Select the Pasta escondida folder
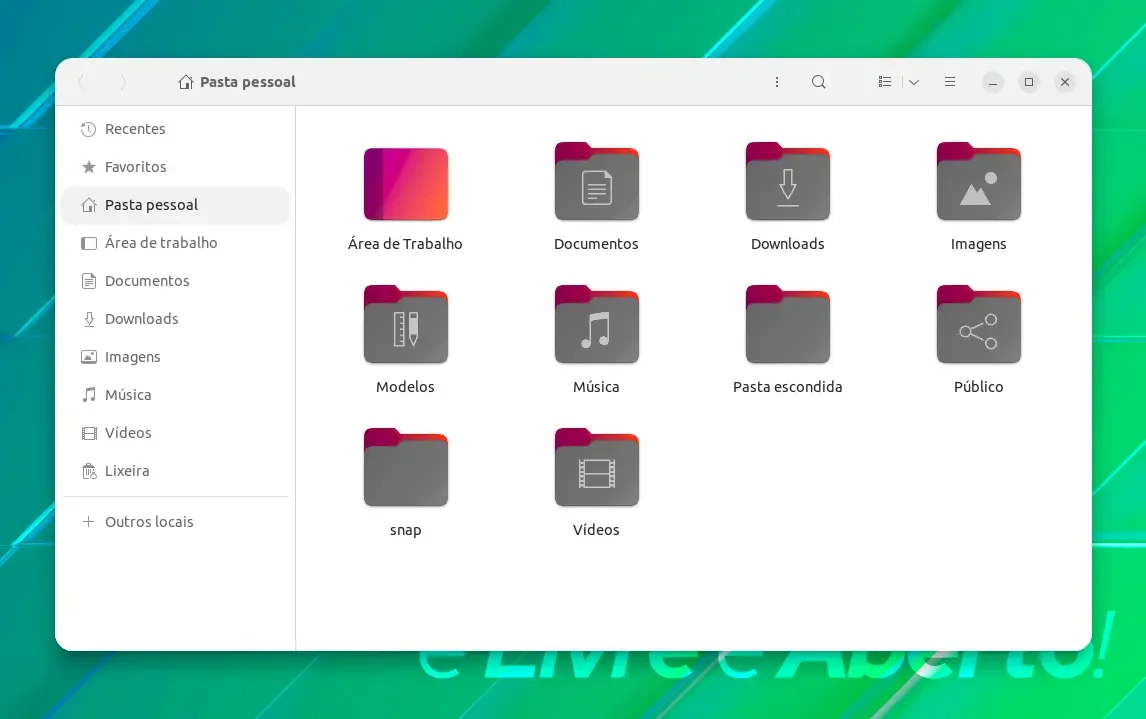This screenshot has height=719, width=1146. pyautogui.click(x=788, y=324)
